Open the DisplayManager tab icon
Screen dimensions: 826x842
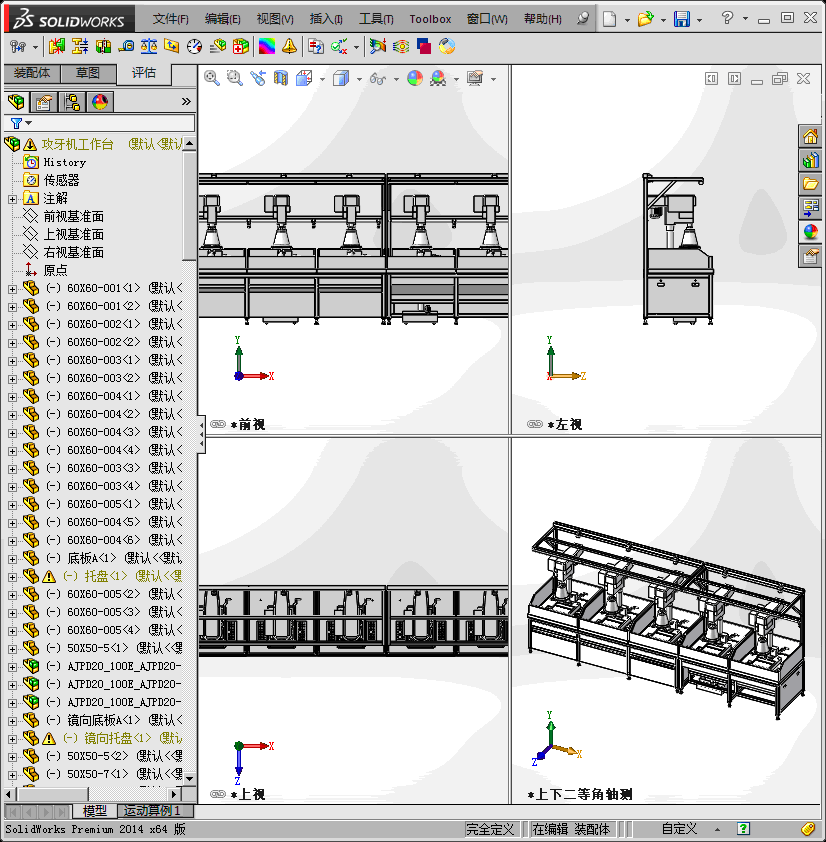click(100, 101)
